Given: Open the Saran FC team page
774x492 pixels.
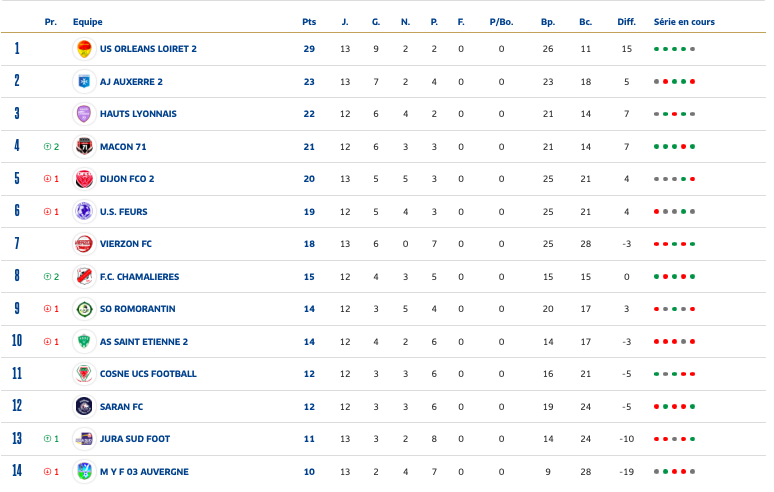Looking at the screenshot, I should (121, 407).
